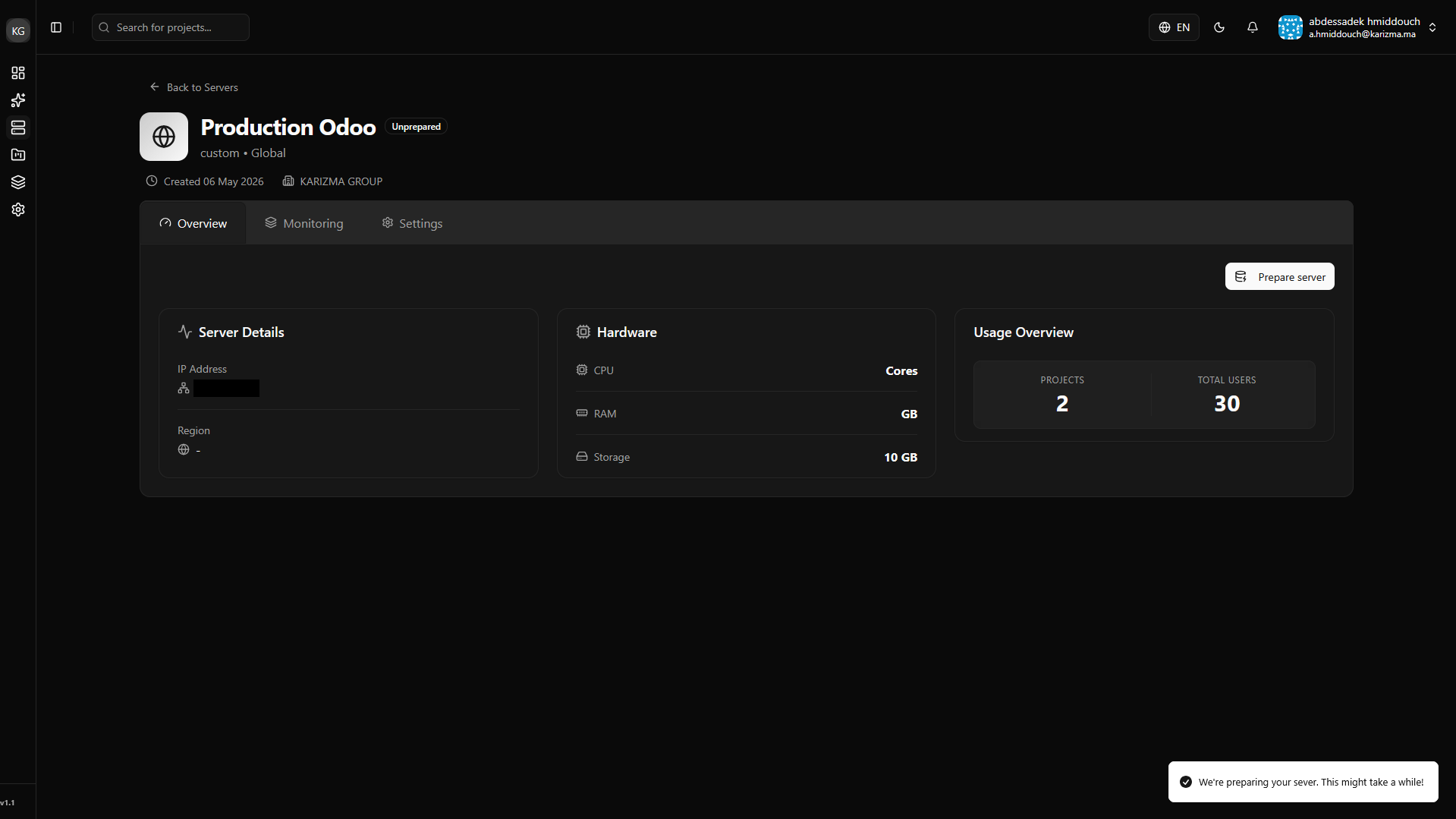
Task: Click the IP Address label
Action: (x=202, y=369)
